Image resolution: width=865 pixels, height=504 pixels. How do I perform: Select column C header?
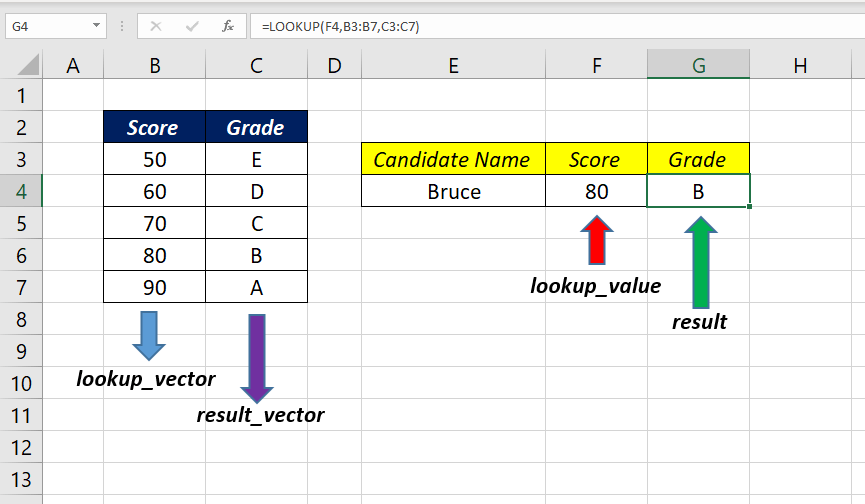256,66
